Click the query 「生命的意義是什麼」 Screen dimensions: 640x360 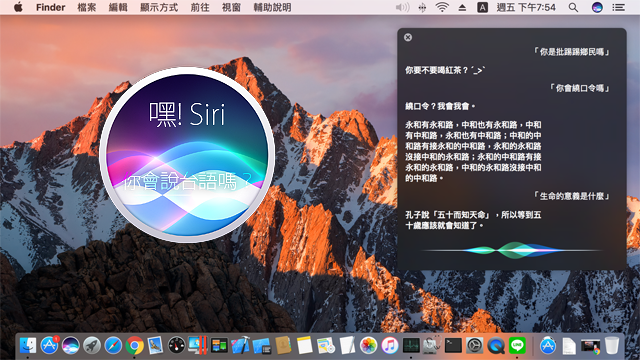tap(571, 196)
